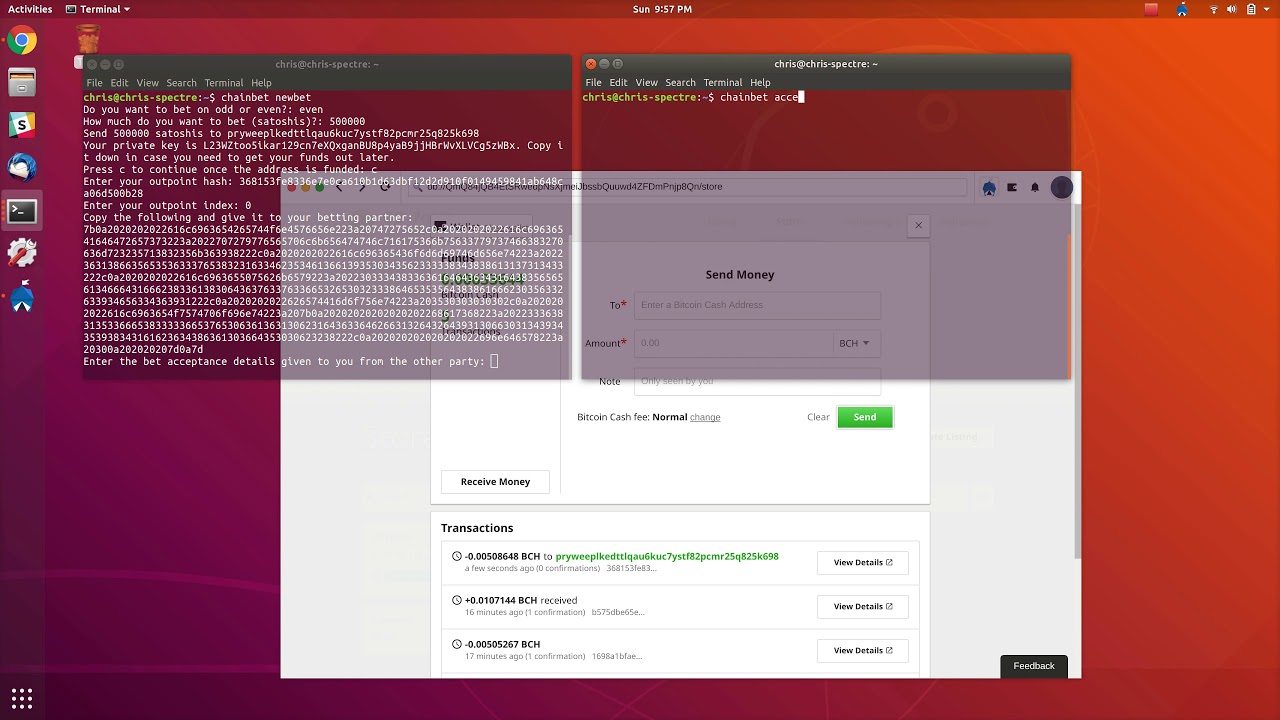
Task: Click the wallet icon in OpenBazaar header
Action: pyautogui.click(x=1012, y=187)
